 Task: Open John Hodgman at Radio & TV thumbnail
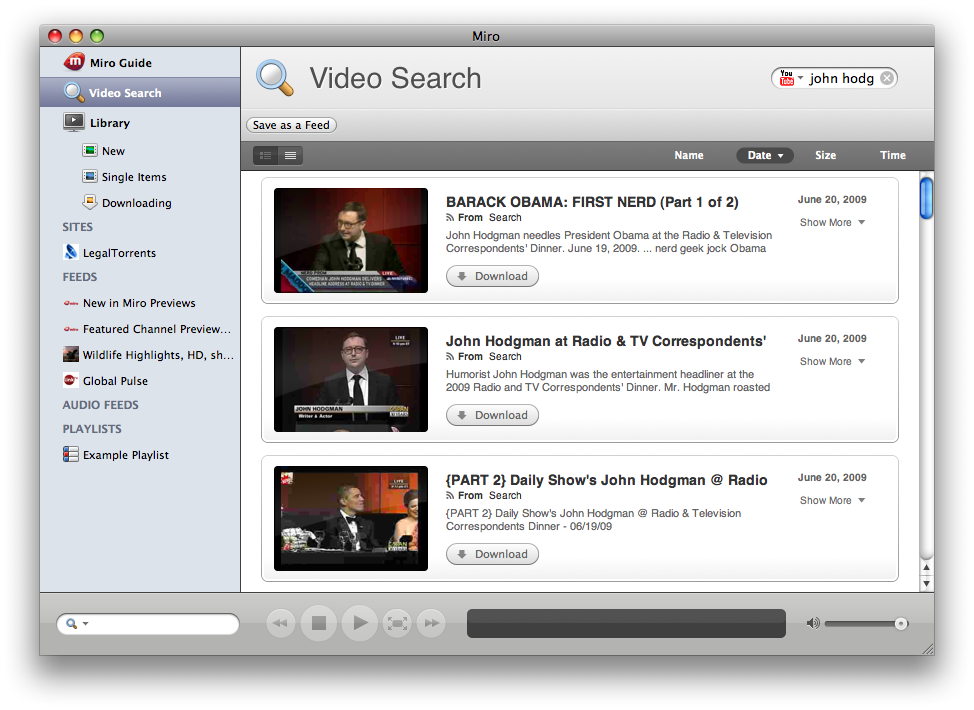351,380
